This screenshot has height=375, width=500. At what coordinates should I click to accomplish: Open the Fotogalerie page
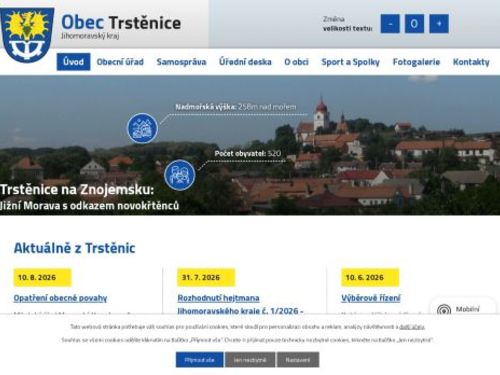click(x=416, y=62)
